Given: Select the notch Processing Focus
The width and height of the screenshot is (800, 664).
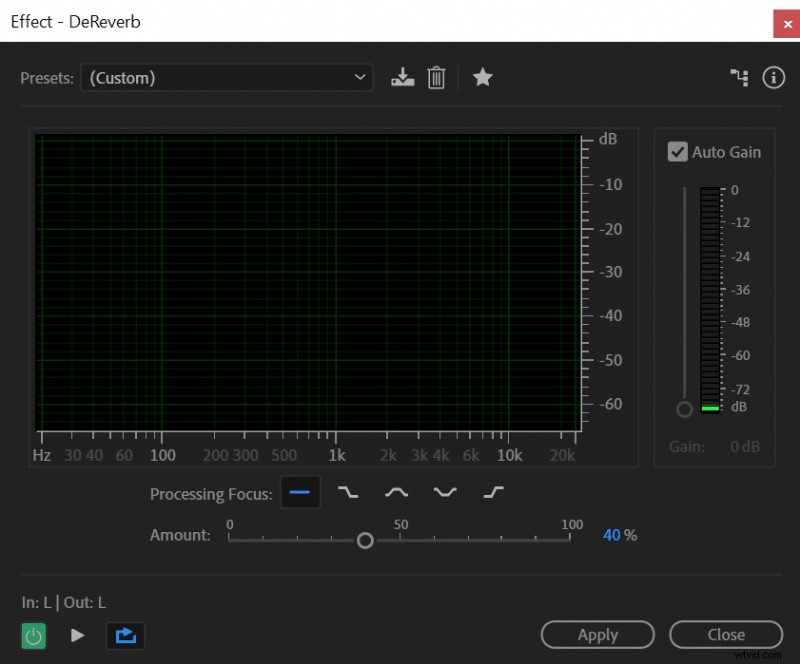Looking at the screenshot, I should [x=444, y=492].
